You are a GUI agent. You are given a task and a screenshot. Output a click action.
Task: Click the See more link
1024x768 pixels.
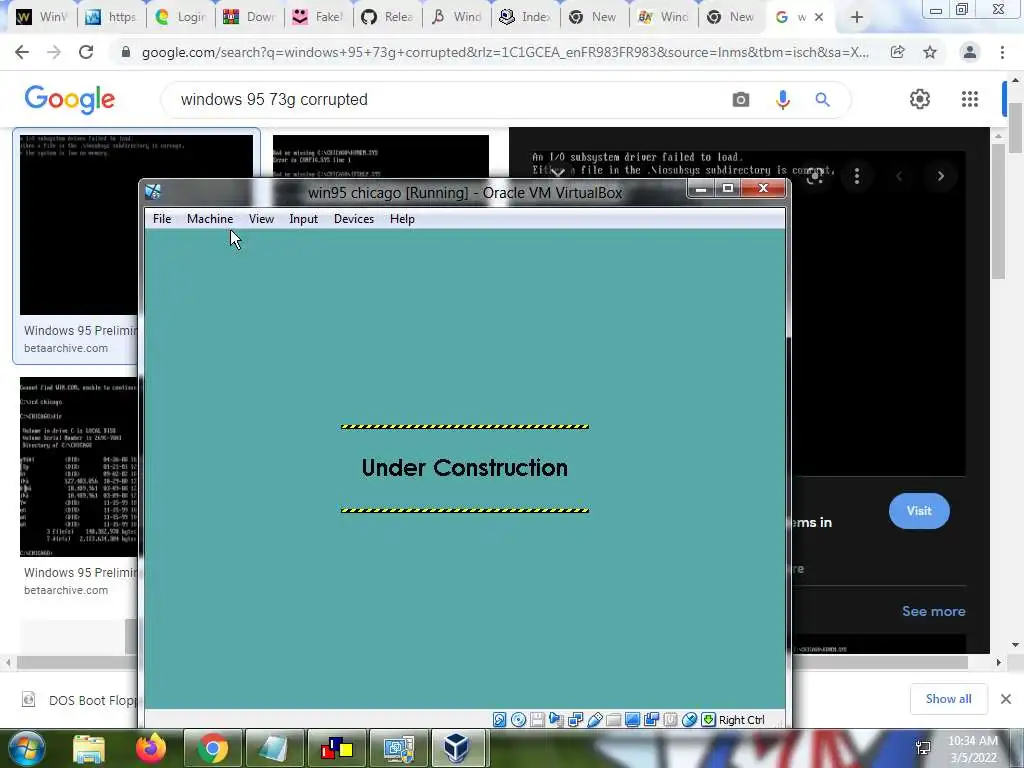click(x=933, y=611)
